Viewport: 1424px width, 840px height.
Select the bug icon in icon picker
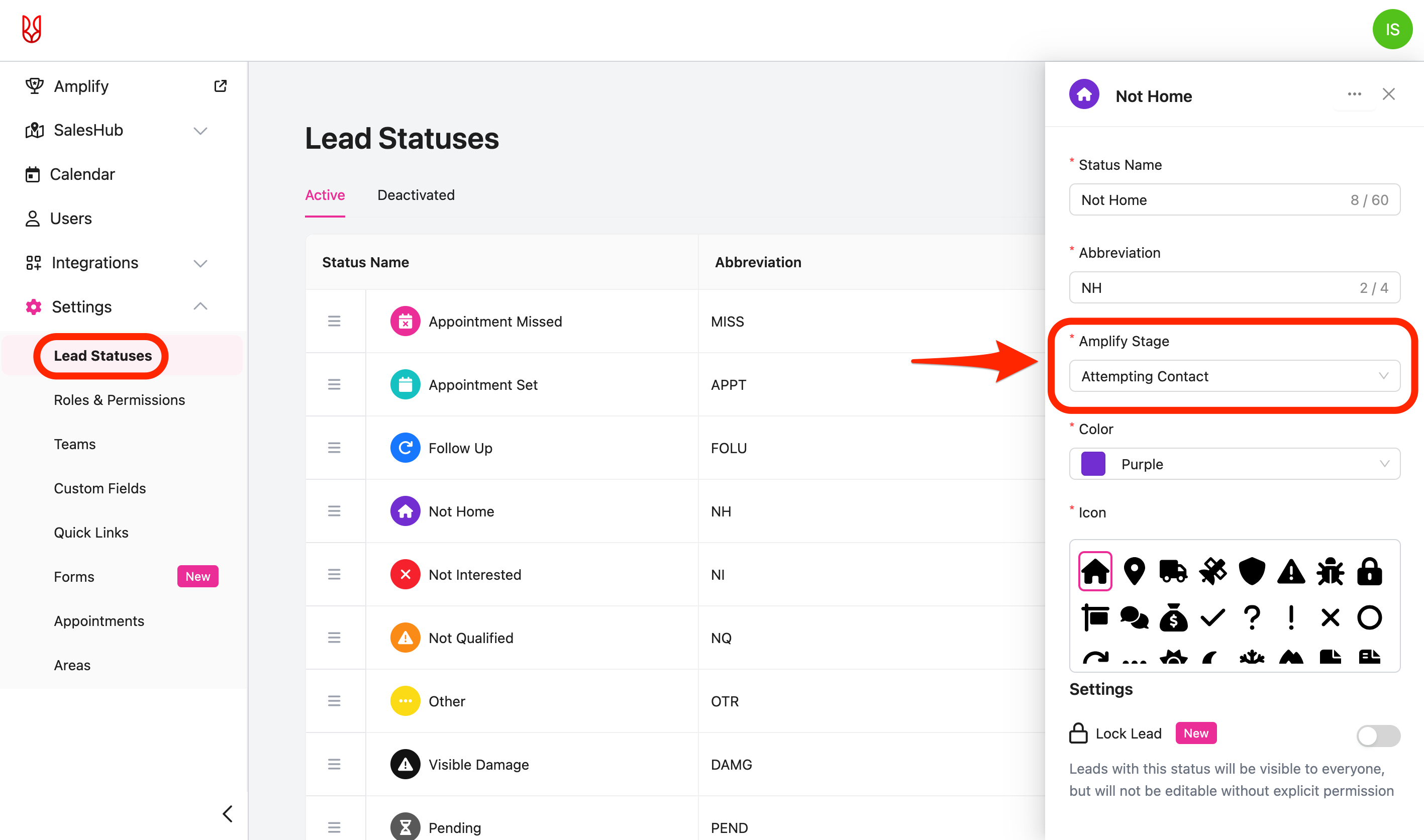click(1330, 571)
